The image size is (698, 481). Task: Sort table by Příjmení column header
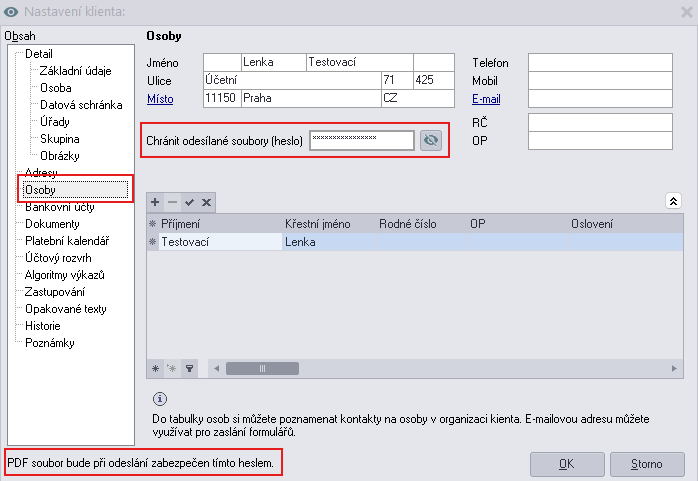click(x=181, y=224)
